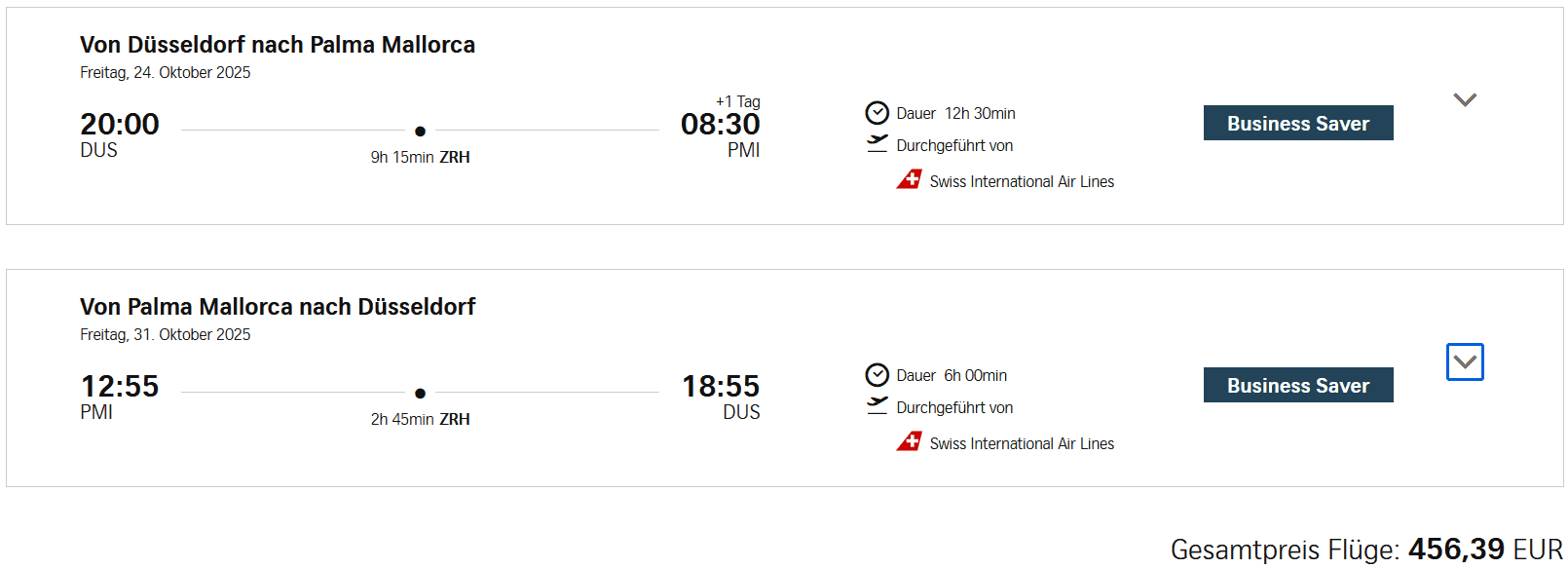Click the outbound flight airplane operated-by icon
Screen dimensions: 1568x569
[877, 144]
